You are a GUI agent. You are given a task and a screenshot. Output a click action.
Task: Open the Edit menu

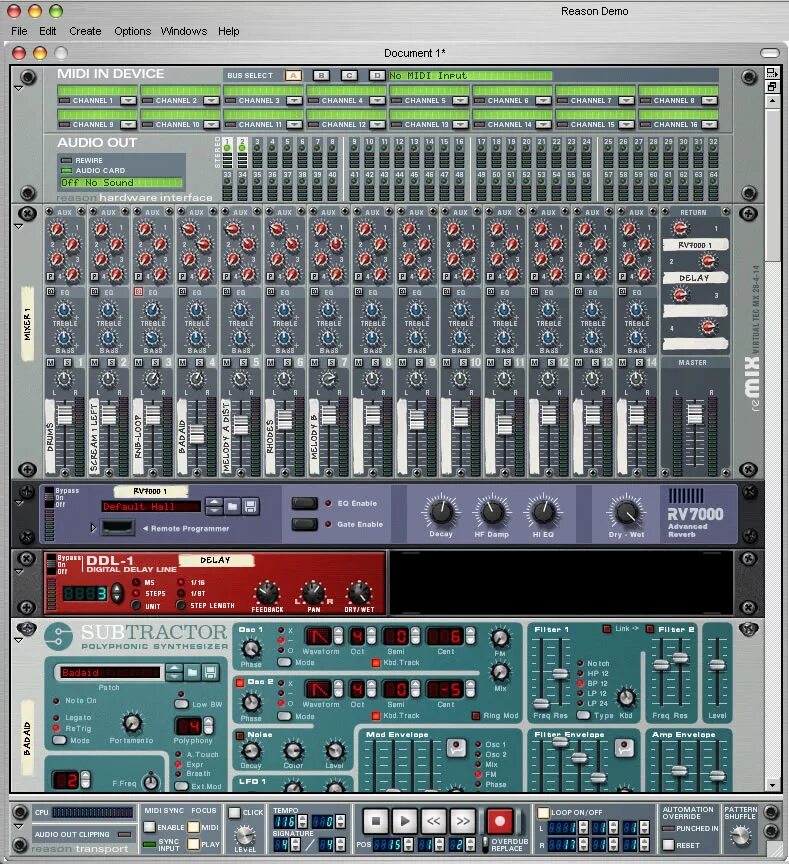(x=47, y=31)
